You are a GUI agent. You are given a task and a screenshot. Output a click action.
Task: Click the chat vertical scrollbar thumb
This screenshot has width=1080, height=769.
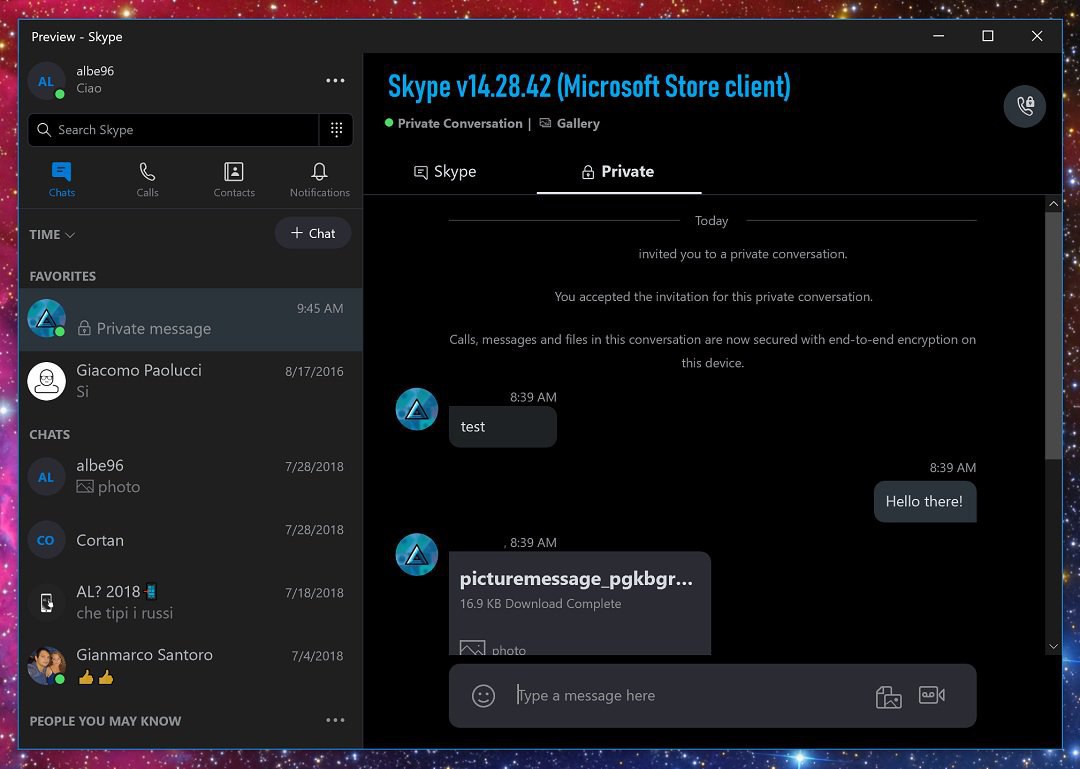(1053, 335)
